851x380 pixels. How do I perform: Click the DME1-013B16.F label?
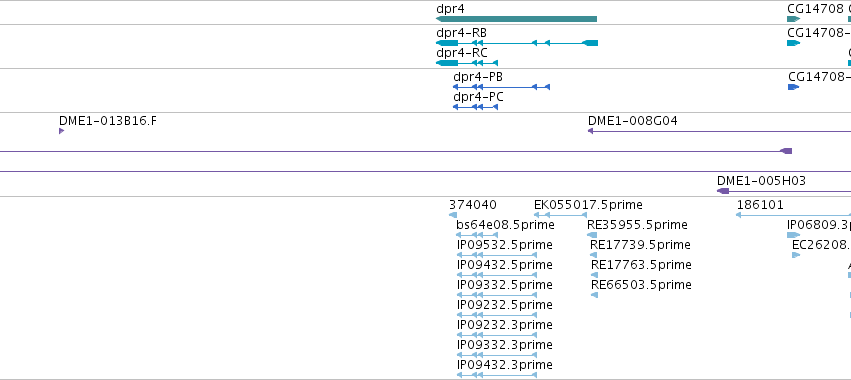pyautogui.click(x=107, y=121)
